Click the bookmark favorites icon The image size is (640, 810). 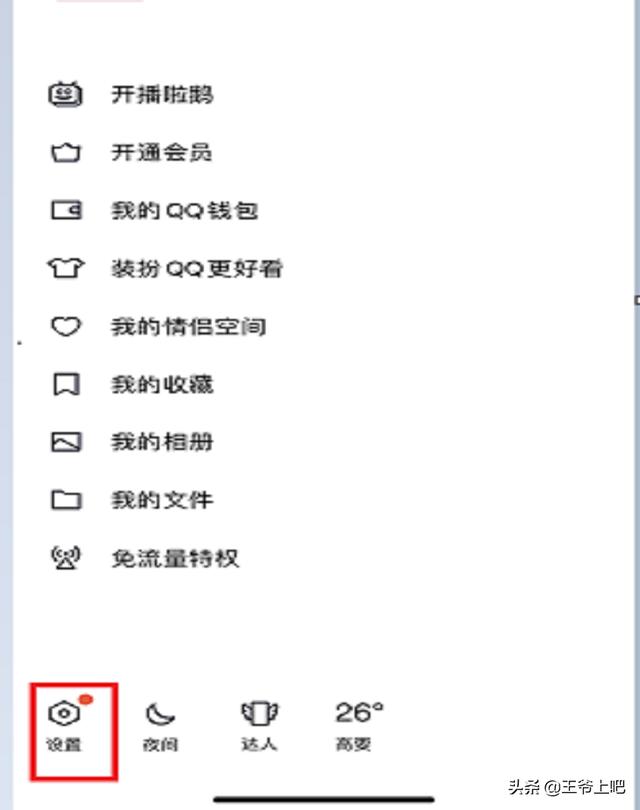[x=66, y=384]
